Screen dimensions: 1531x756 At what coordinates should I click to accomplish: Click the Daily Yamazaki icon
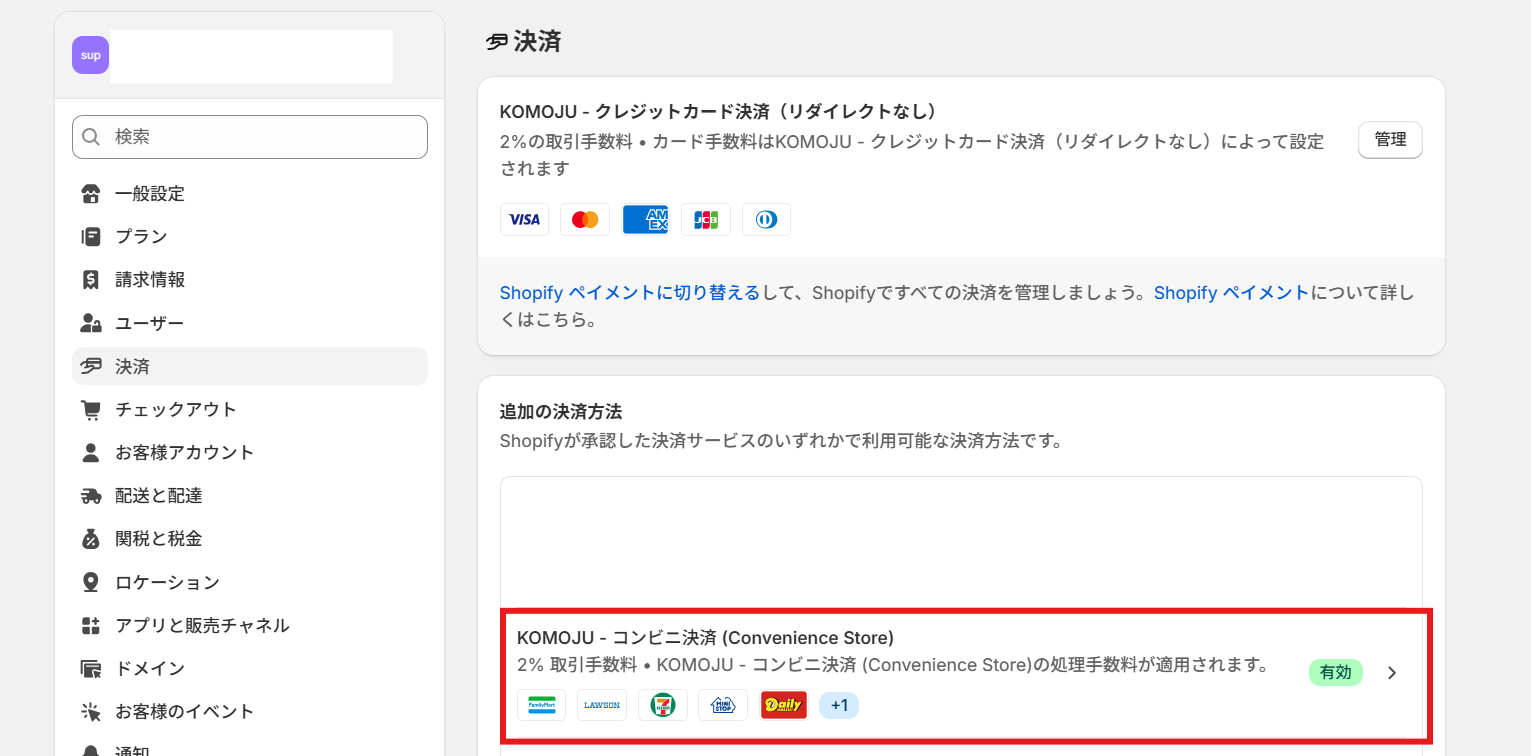click(x=783, y=705)
